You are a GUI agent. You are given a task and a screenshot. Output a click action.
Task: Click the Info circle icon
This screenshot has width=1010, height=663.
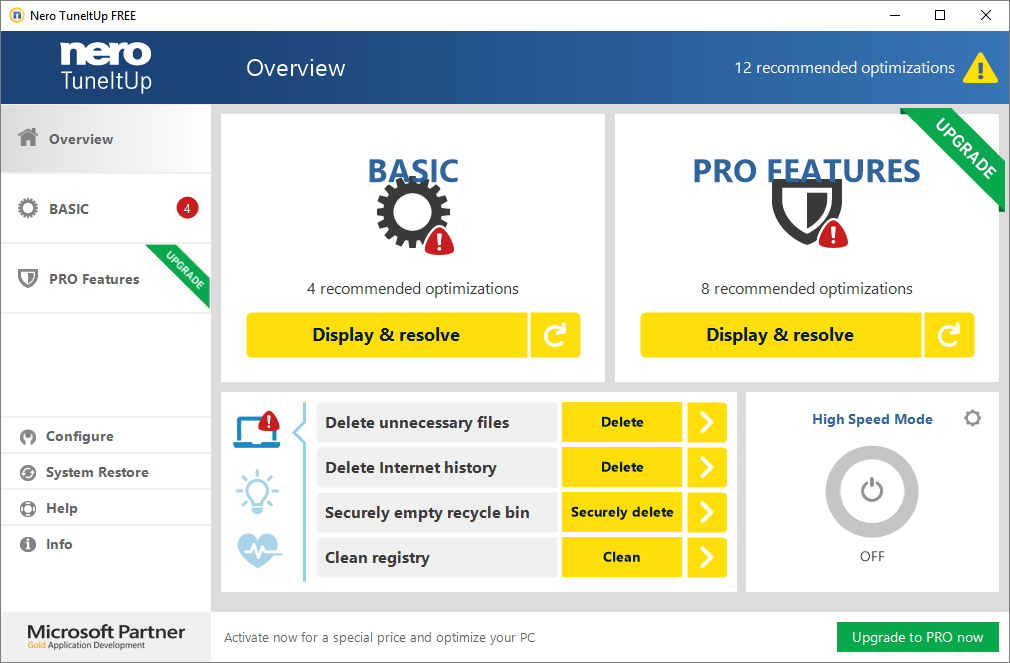[28, 544]
